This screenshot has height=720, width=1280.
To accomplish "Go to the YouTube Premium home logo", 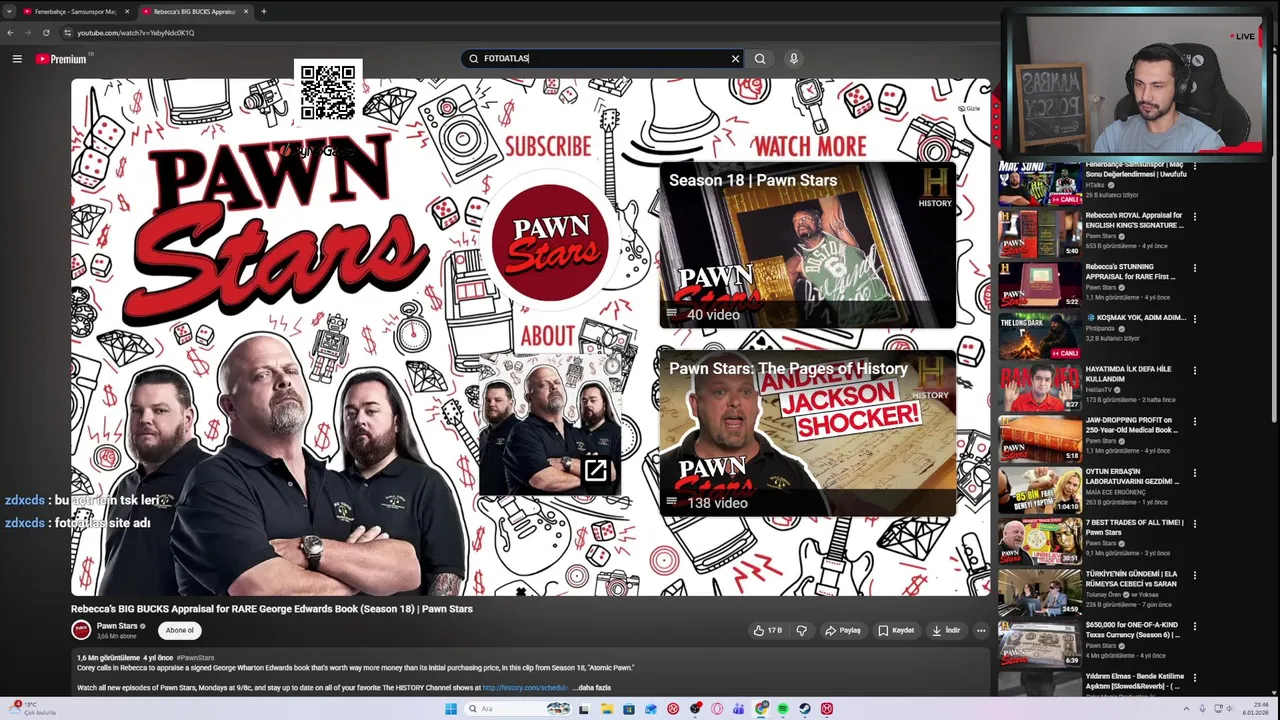I will [x=61, y=59].
